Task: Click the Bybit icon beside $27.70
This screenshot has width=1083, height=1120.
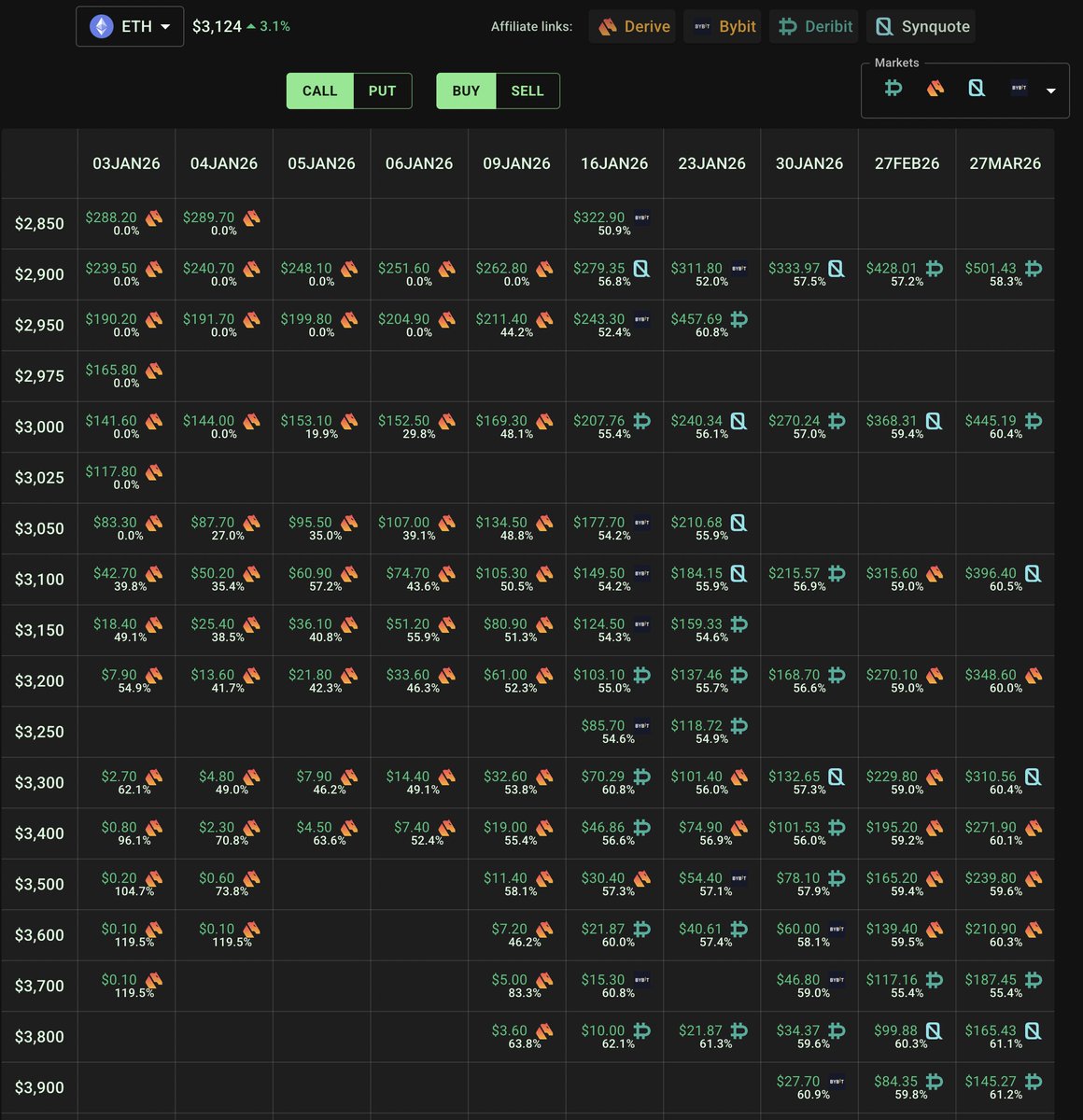Action: [x=837, y=1082]
